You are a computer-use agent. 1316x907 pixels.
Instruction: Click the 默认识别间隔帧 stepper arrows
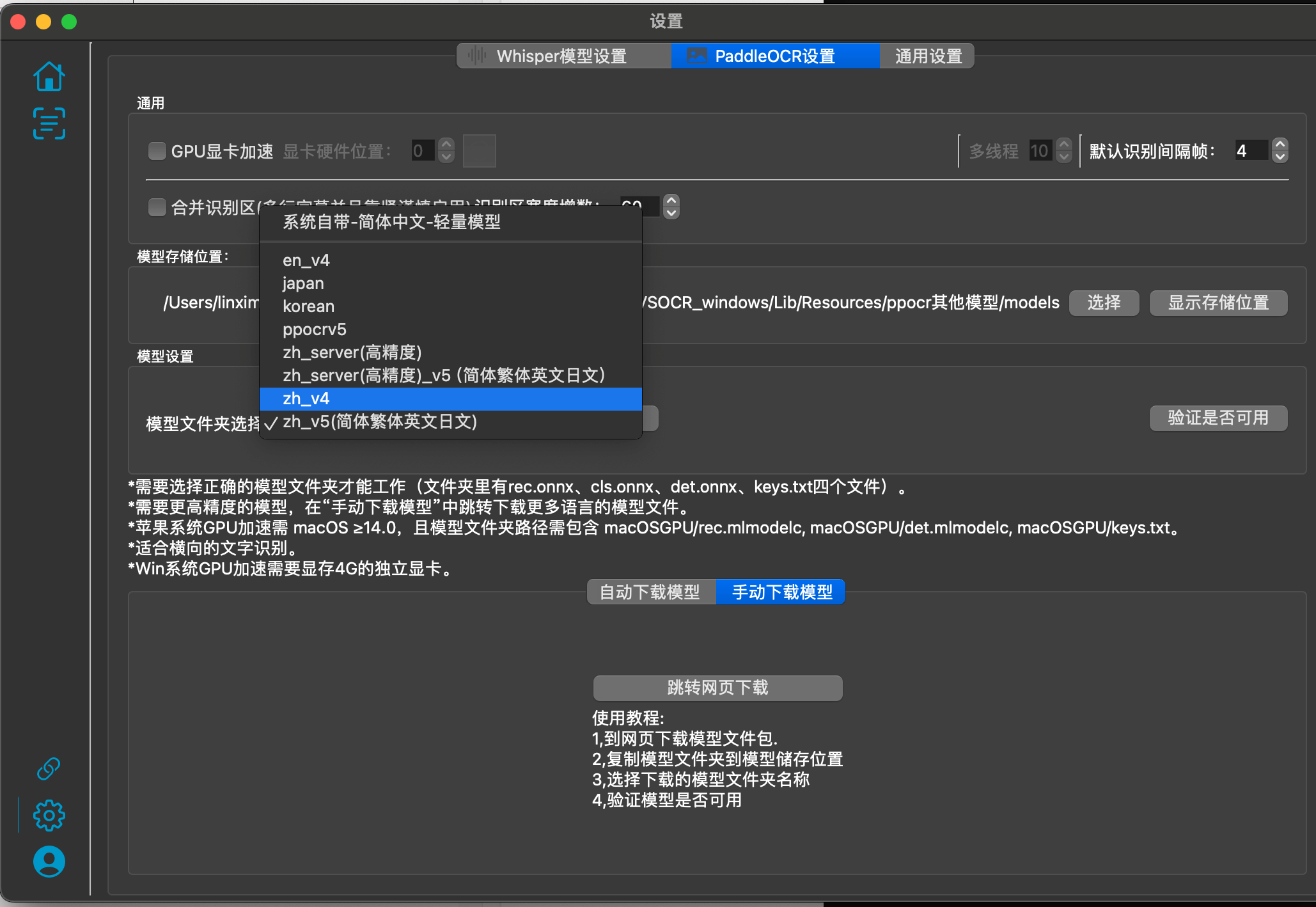[x=1280, y=151]
